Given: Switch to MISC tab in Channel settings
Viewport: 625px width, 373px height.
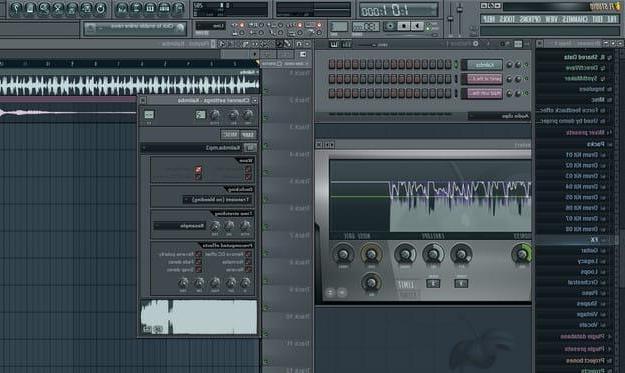Looking at the screenshot, I should coord(230,135).
